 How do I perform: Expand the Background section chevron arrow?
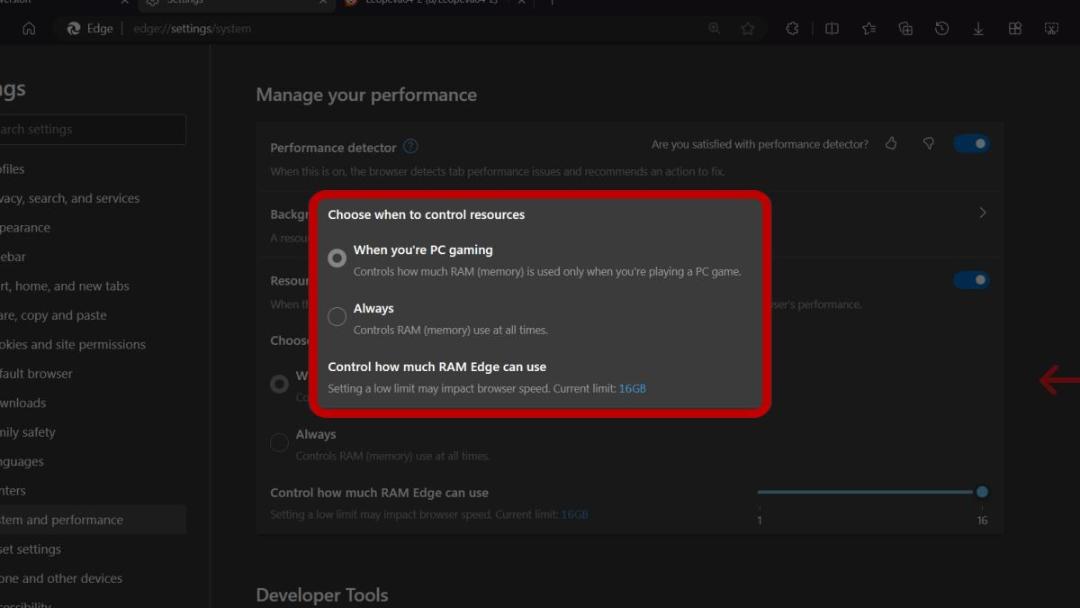(x=982, y=213)
